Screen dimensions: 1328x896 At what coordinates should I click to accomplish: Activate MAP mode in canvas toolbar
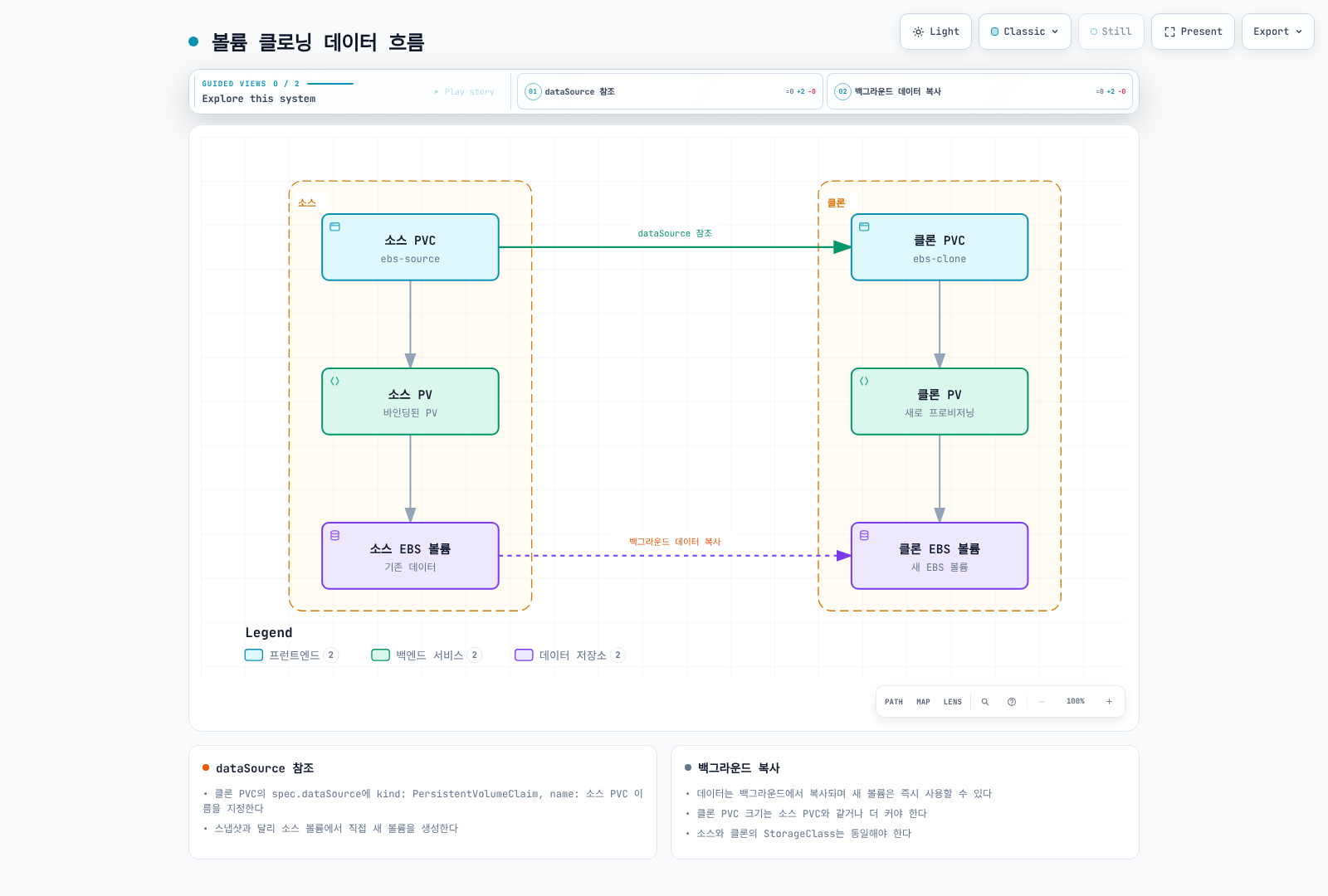[923, 702]
